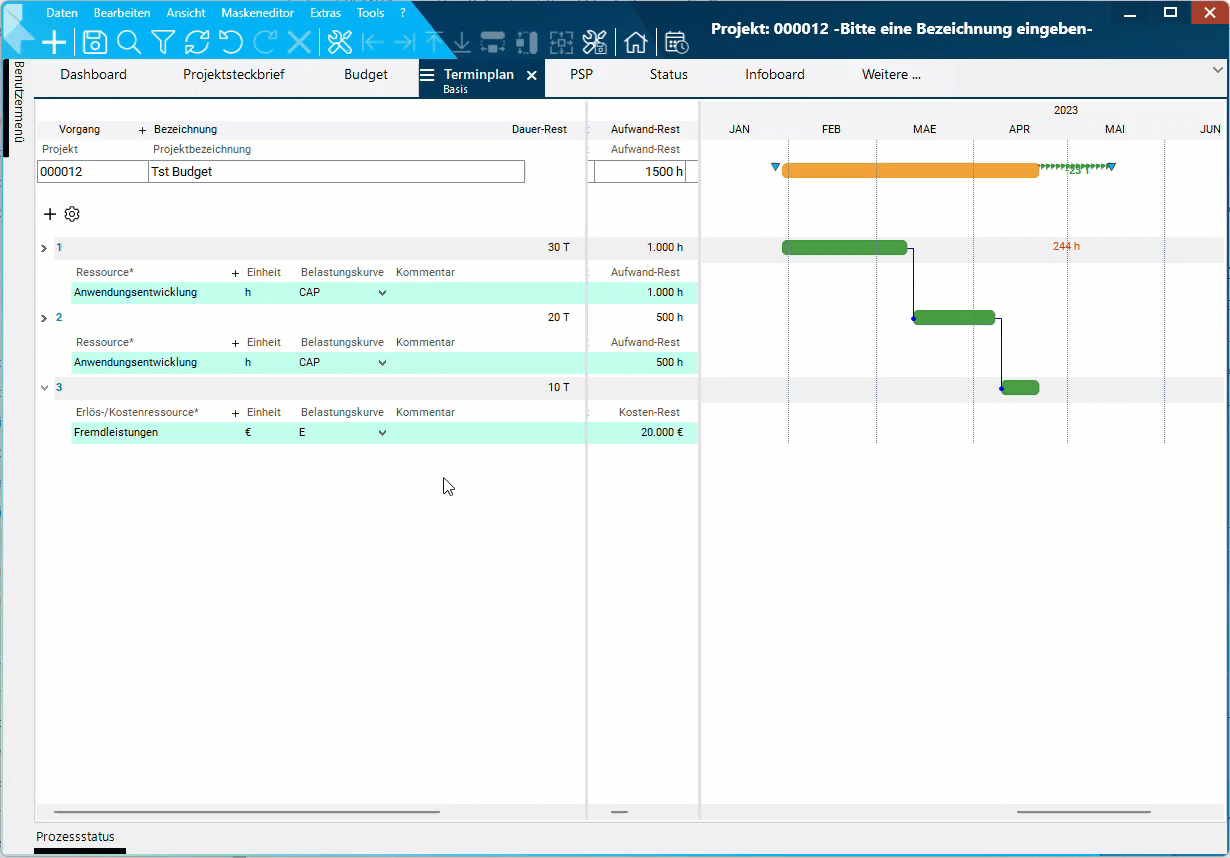Open settings gear below project row

pyautogui.click(x=72, y=214)
